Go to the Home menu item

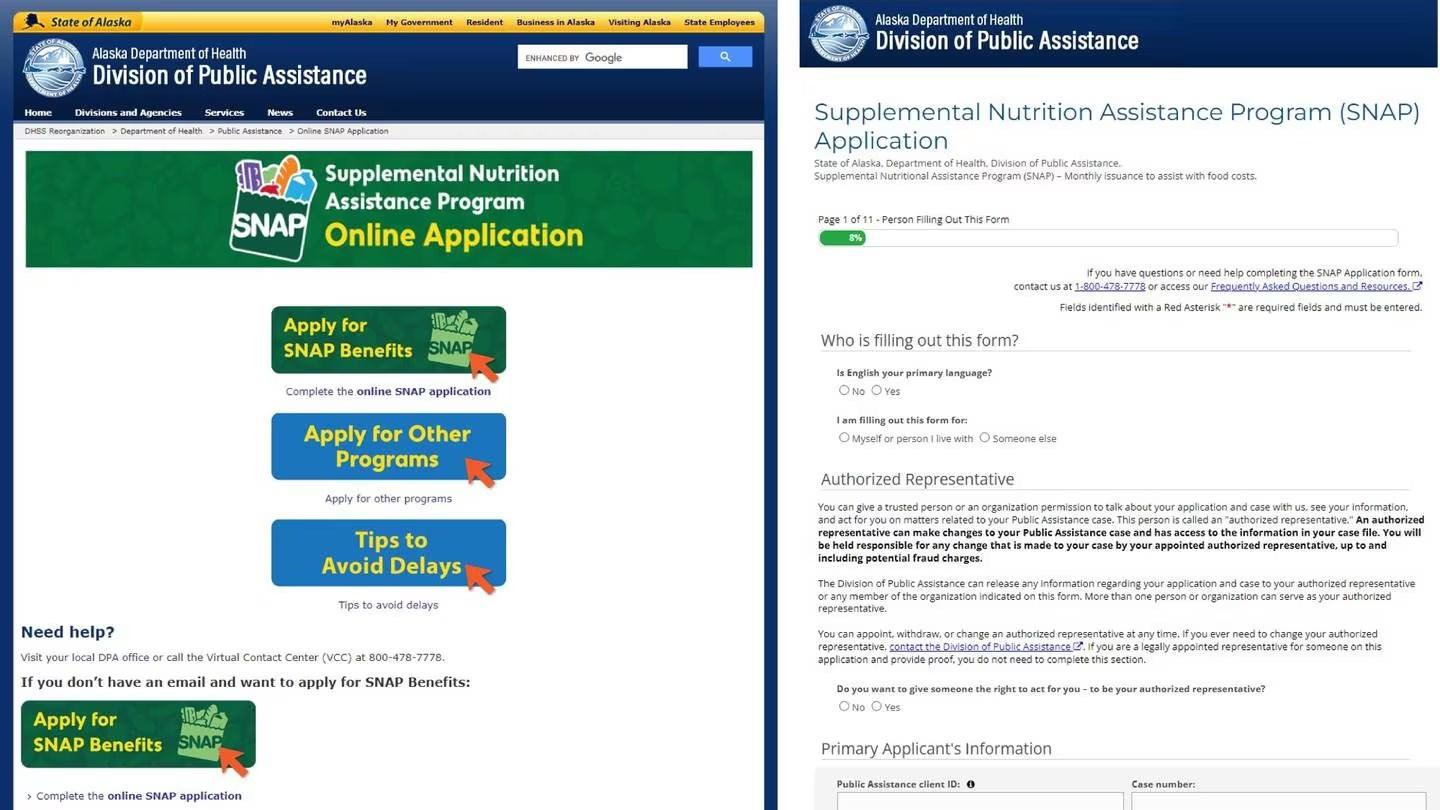(x=38, y=113)
